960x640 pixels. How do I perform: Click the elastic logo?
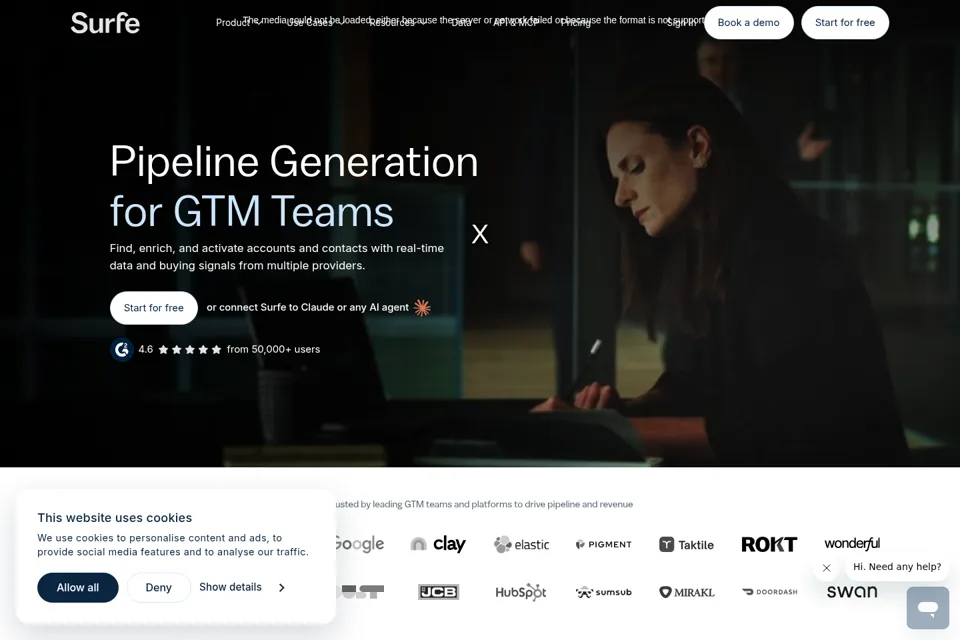pos(522,544)
